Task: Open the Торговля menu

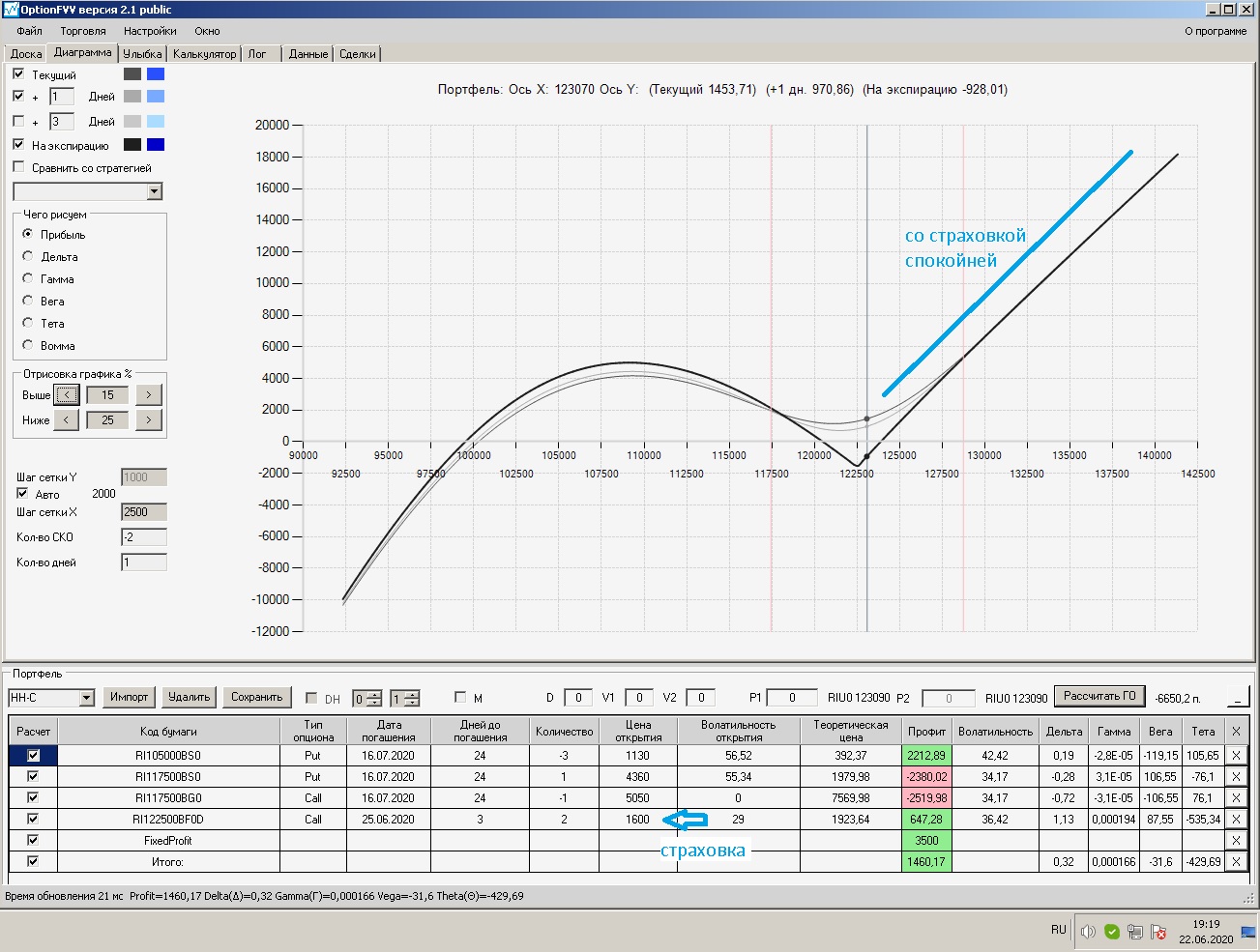Action: (83, 31)
